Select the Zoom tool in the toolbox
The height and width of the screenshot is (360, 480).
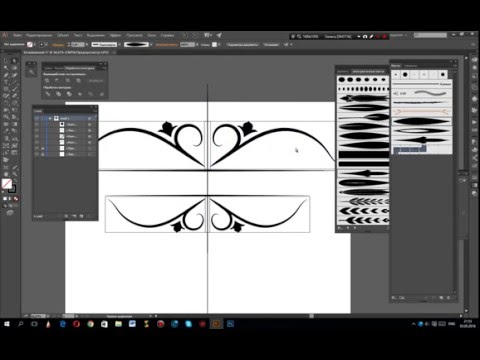[x=15, y=174]
